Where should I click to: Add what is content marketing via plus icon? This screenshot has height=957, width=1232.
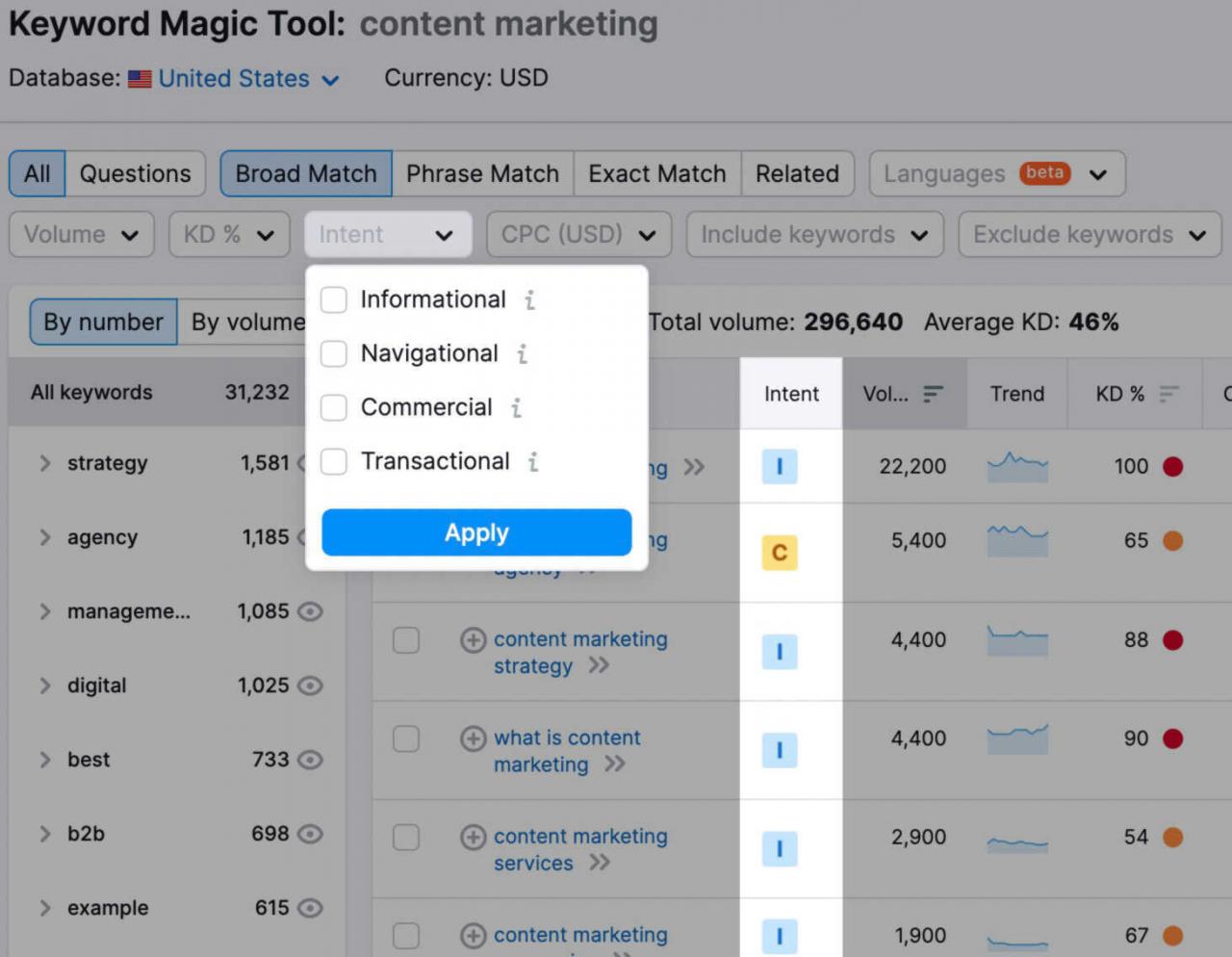[473, 738]
